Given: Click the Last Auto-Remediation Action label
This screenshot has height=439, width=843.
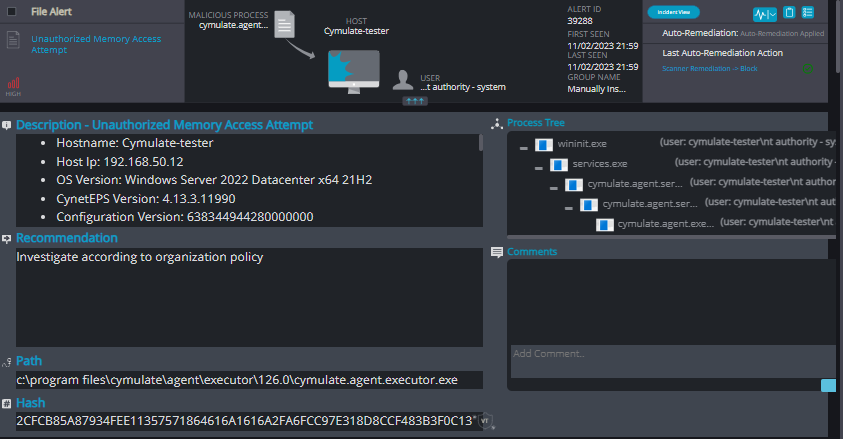Looking at the screenshot, I should (x=723, y=53).
